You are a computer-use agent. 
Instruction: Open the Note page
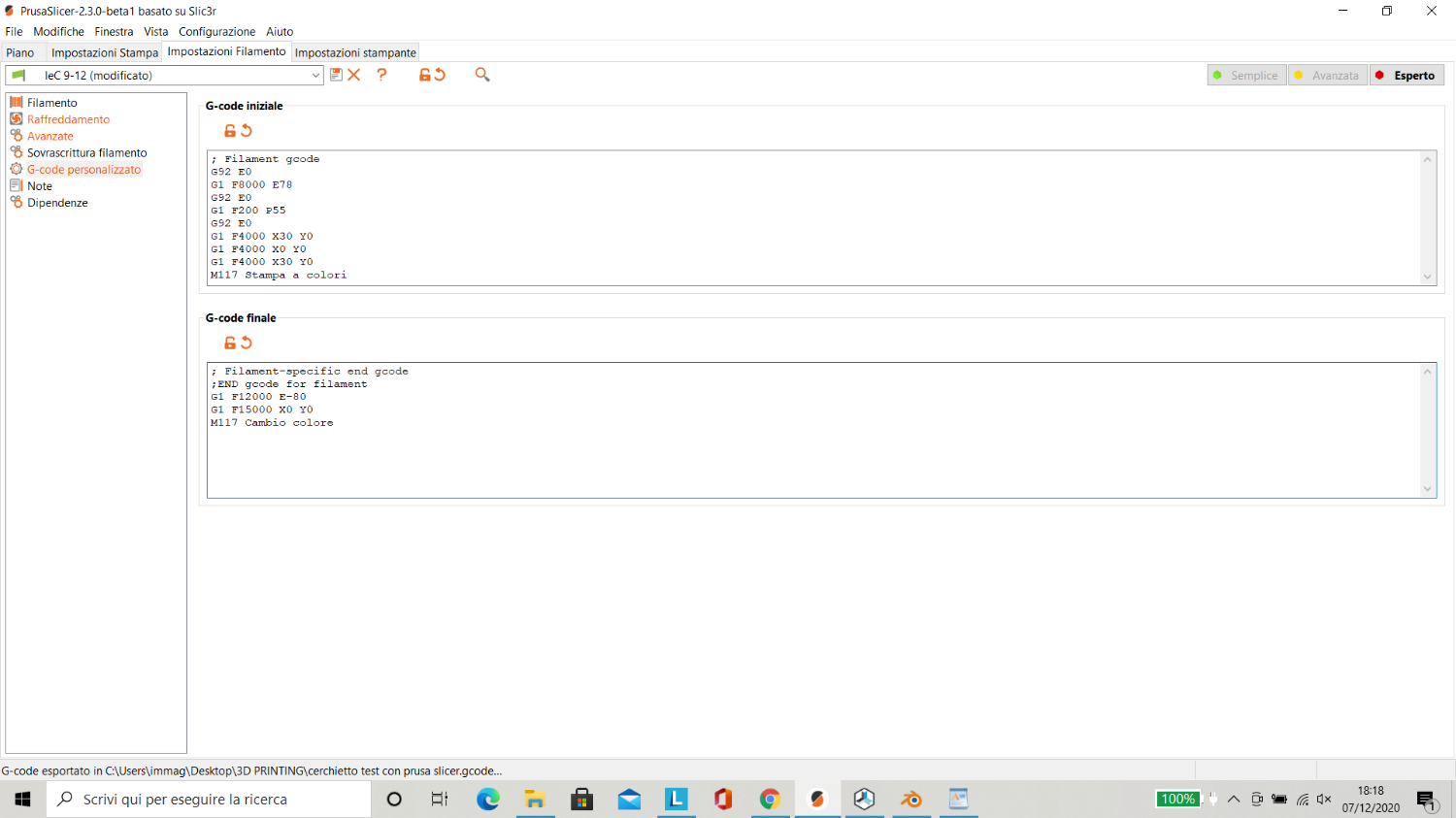pos(39,185)
